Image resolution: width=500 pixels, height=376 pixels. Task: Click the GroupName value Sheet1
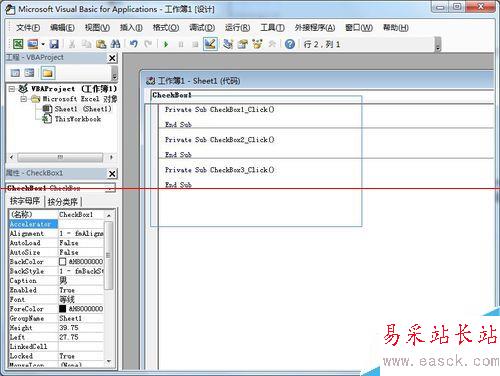81,318
